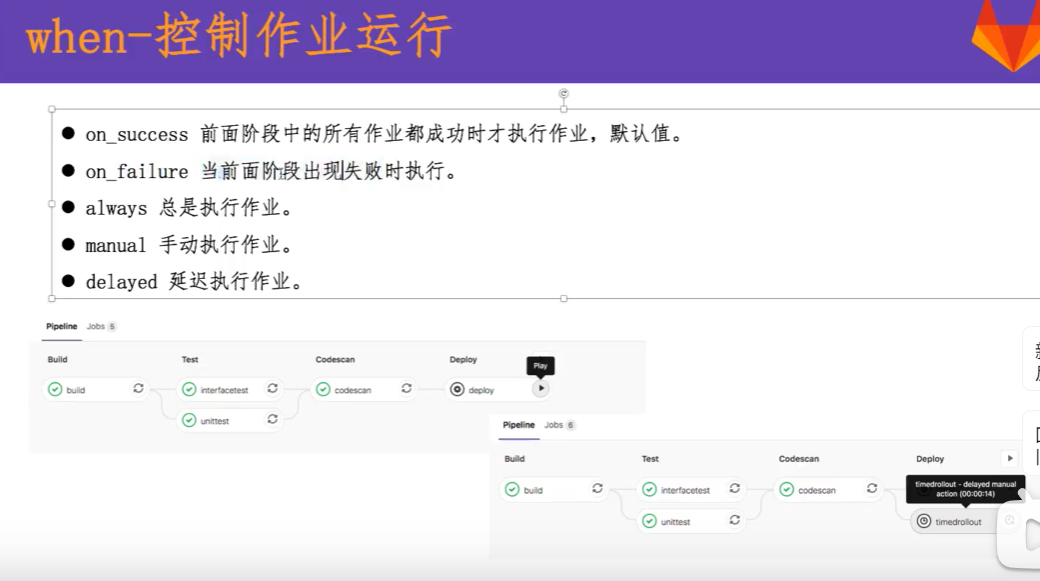Click the green success check icon on build
The width and height of the screenshot is (1040, 581).
[x=55, y=389]
